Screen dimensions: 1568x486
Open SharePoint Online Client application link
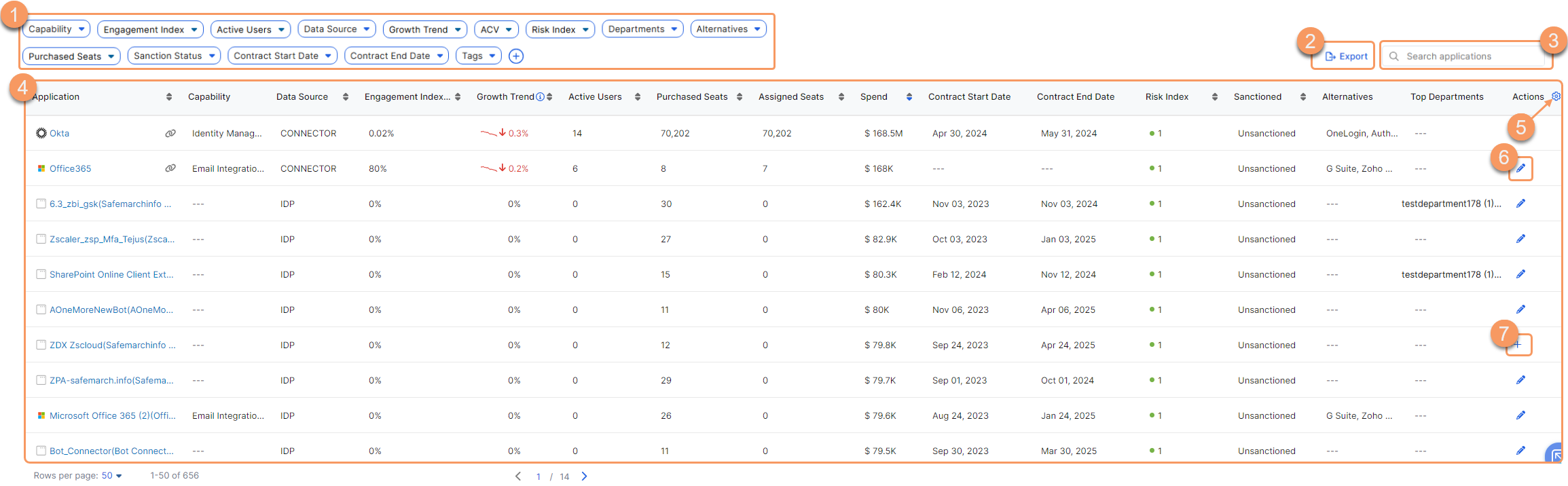tap(111, 275)
